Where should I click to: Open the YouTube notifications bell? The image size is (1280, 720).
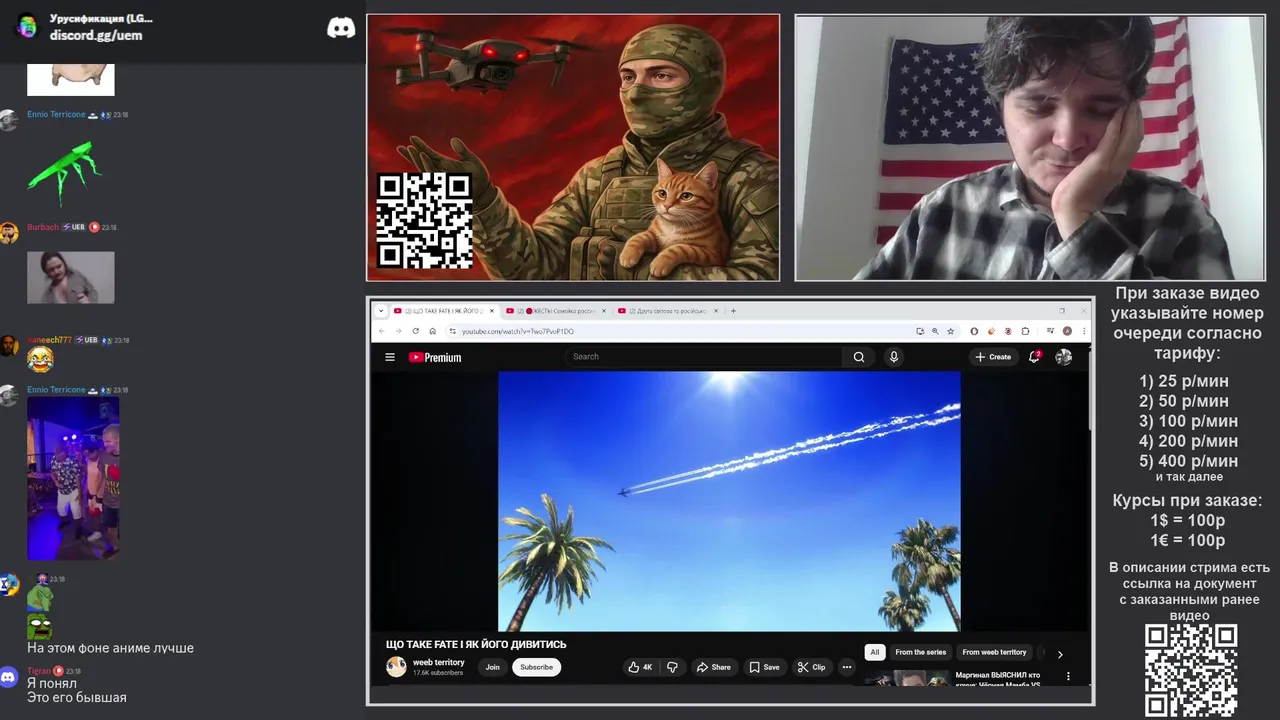point(1035,357)
